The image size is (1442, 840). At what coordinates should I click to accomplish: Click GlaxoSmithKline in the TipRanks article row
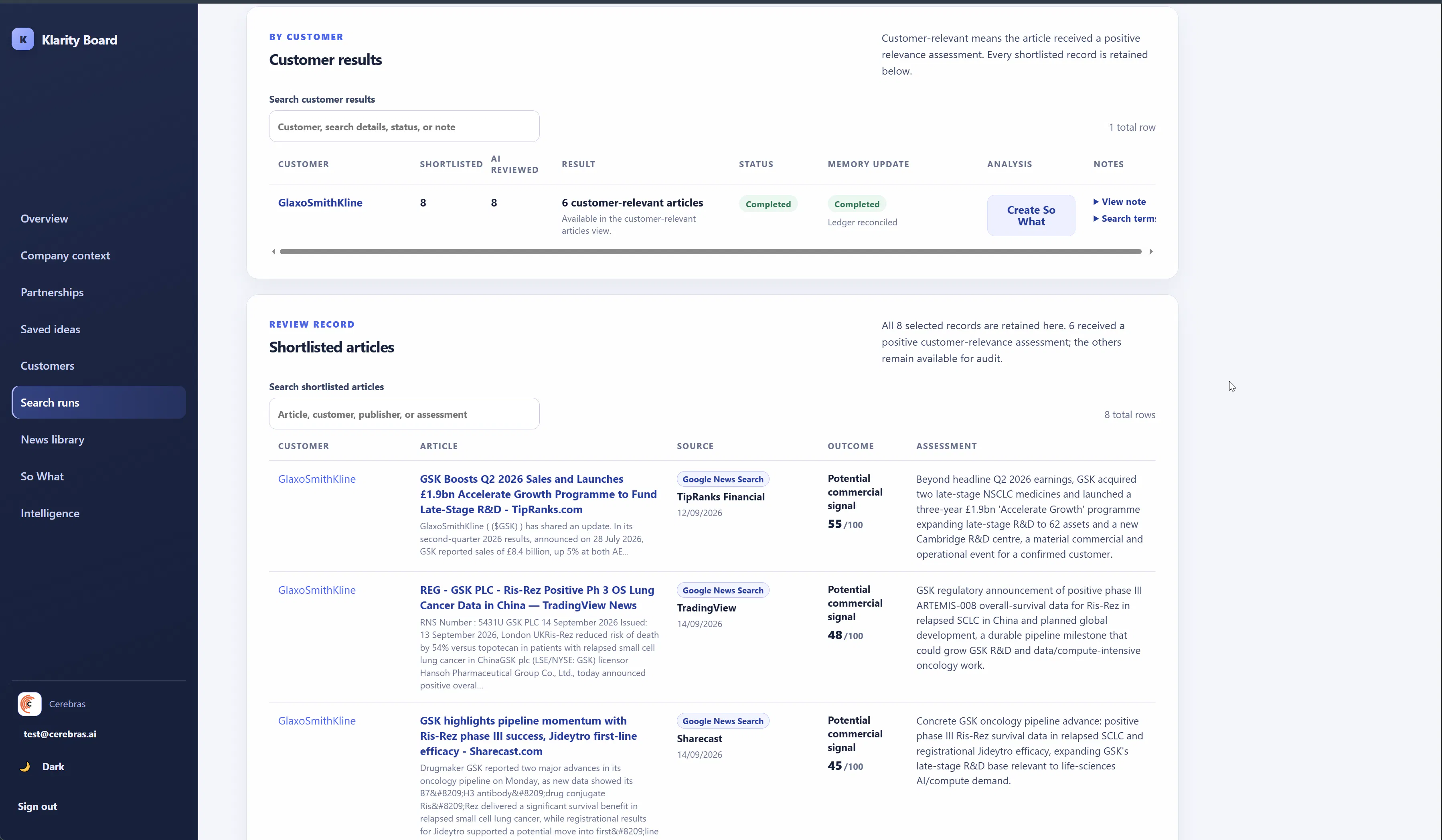[316, 479]
